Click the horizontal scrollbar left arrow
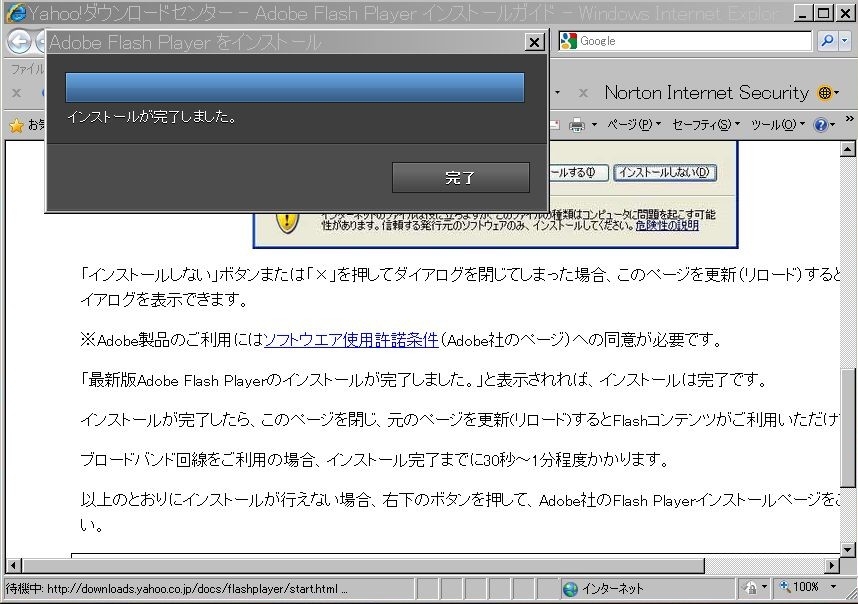 14,565
